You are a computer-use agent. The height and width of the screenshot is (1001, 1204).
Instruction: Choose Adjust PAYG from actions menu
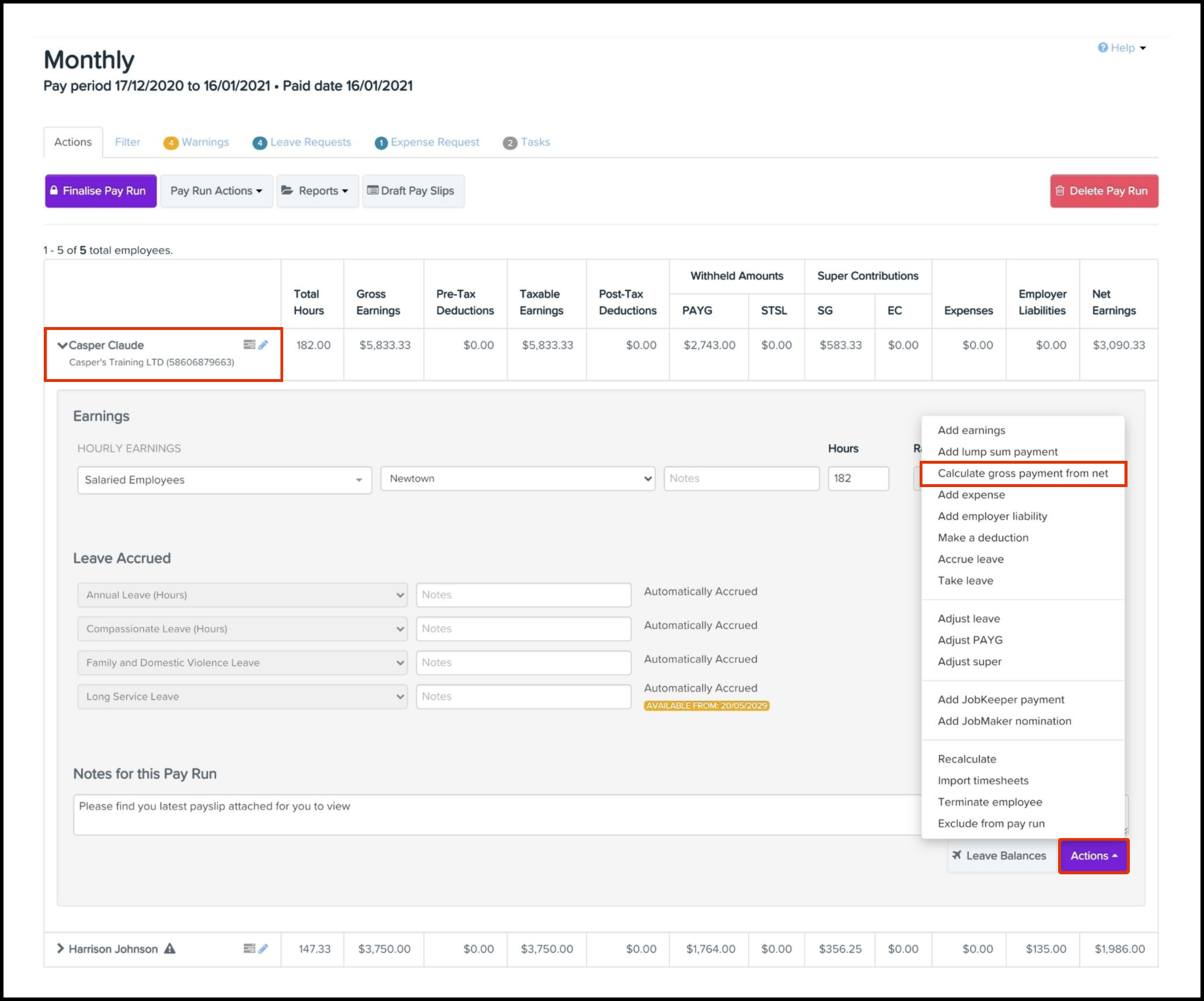[x=970, y=640]
